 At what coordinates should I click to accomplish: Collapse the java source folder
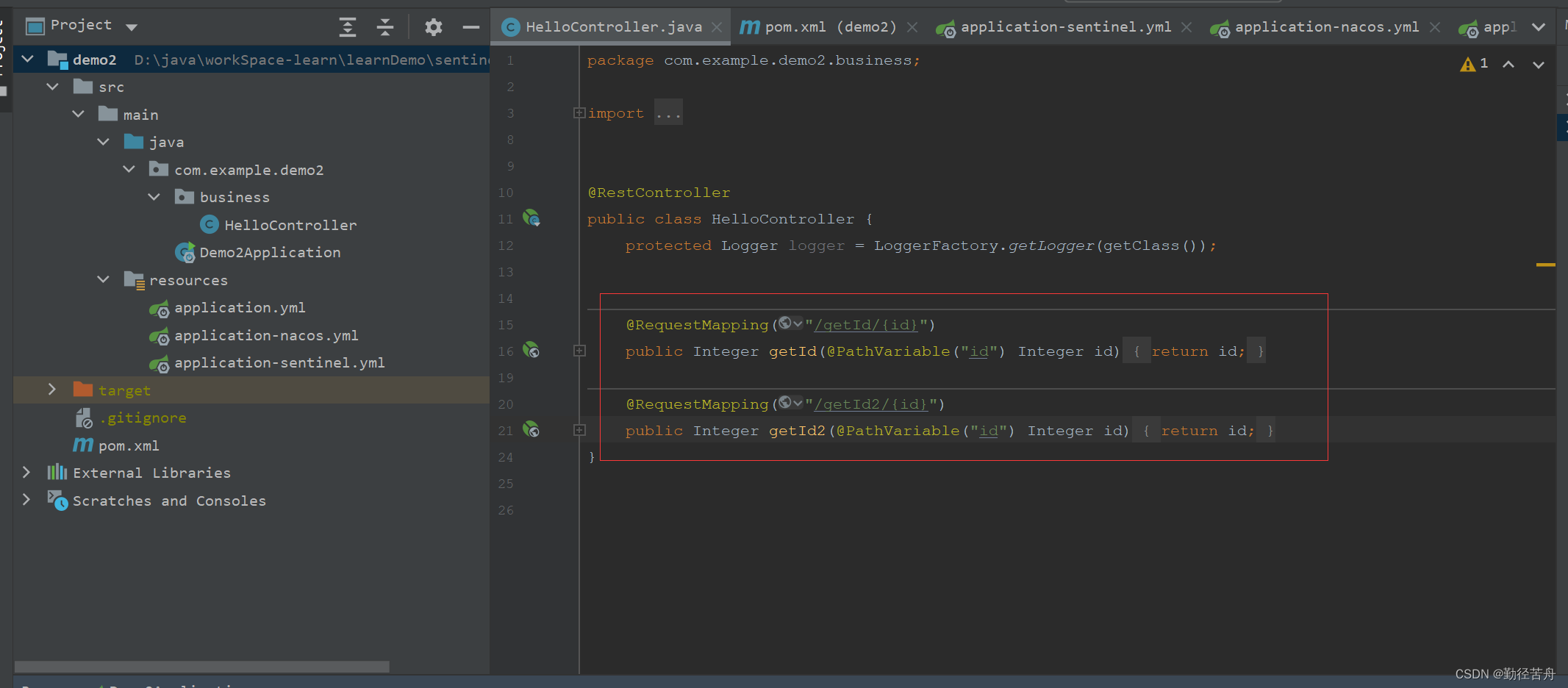pyautogui.click(x=104, y=142)
